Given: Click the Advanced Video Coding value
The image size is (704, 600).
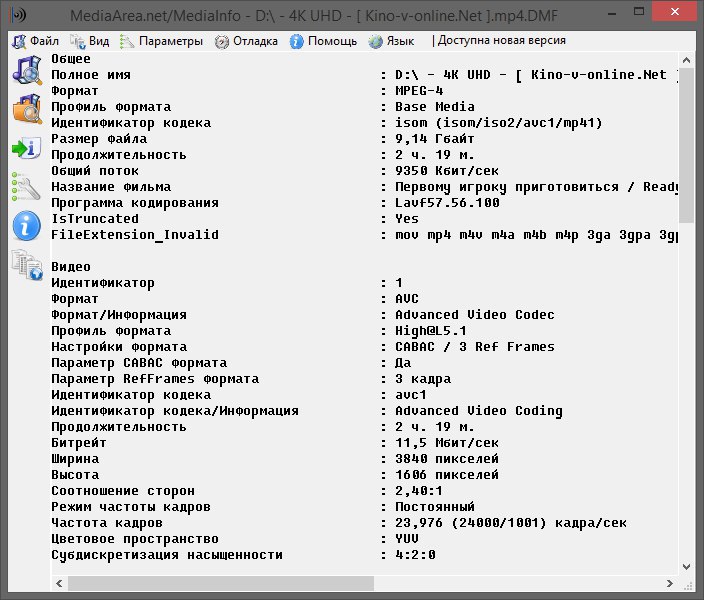Looking at the screenshot, I should click(x=479, y=411).
